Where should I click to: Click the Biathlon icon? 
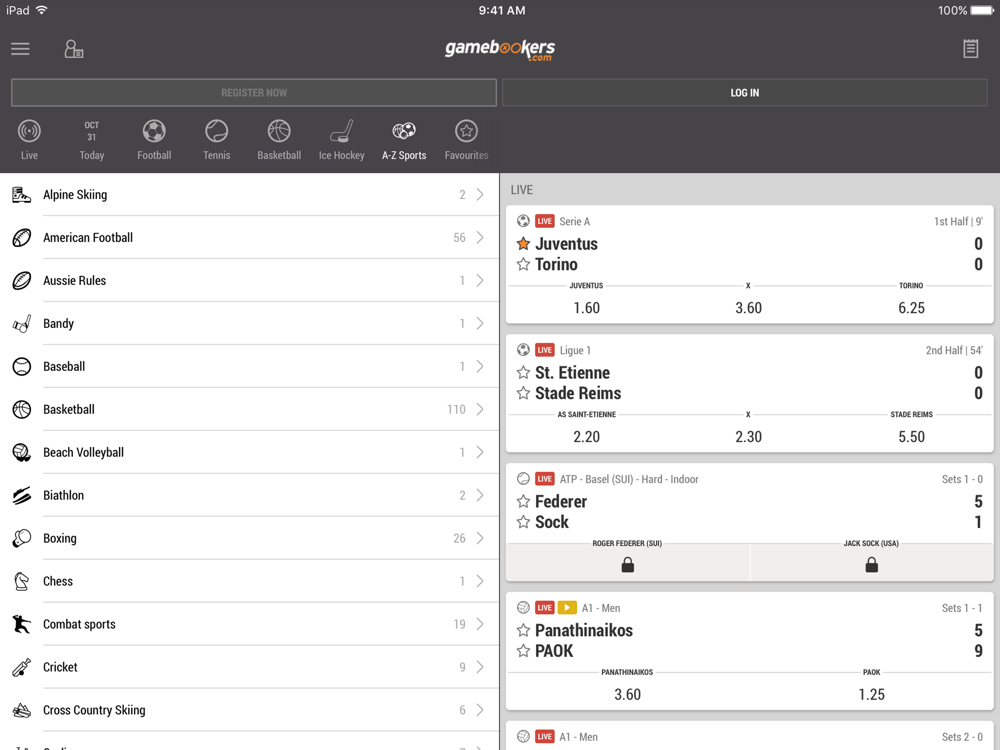(22, 496)
